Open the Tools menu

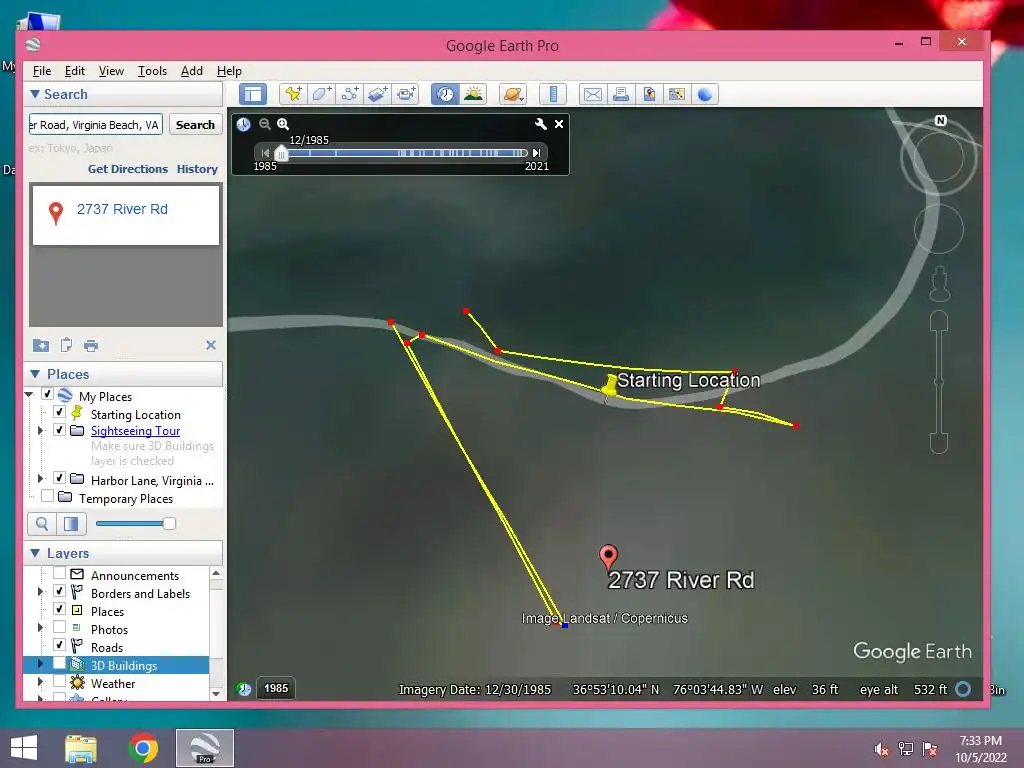pos(152,71)
